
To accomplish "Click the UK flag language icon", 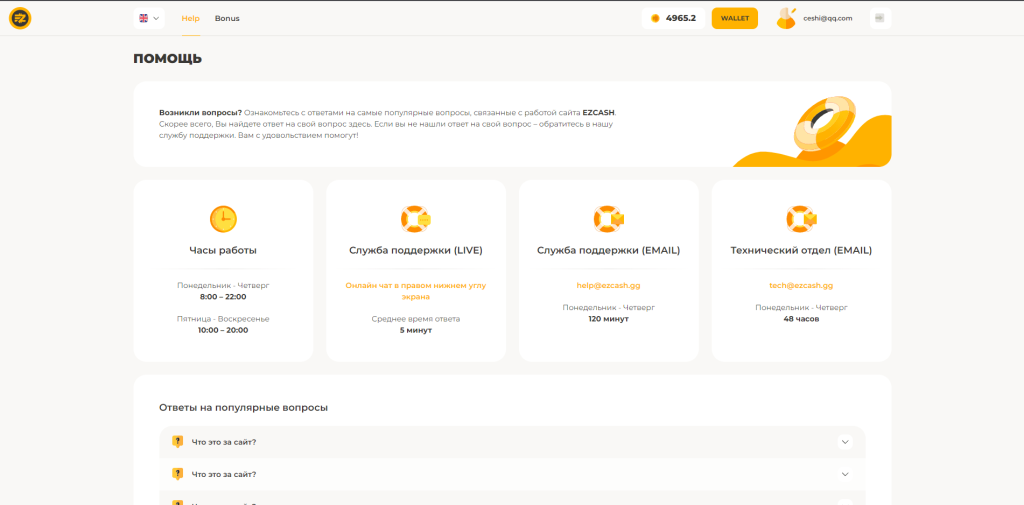I will (x=144, y=18).
